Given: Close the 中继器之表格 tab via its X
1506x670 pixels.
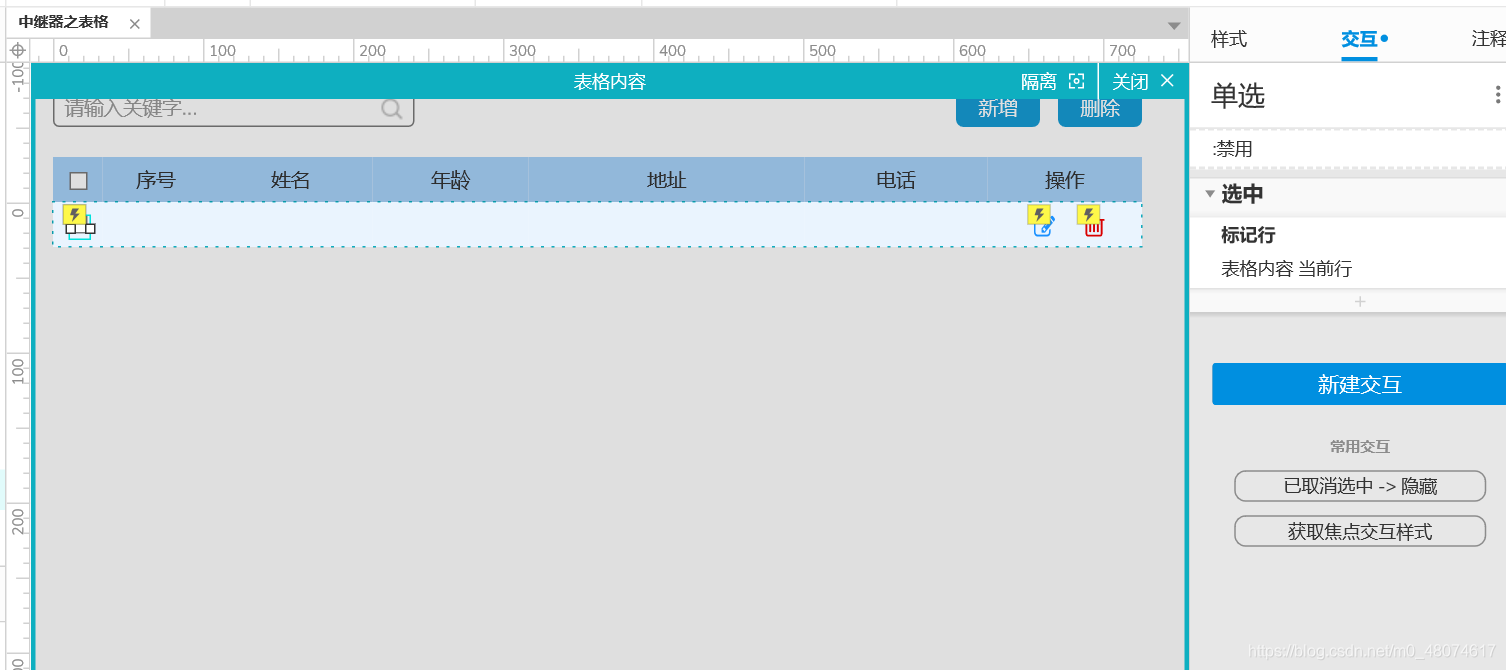Looking at the screenshot, I should point(135,22).
